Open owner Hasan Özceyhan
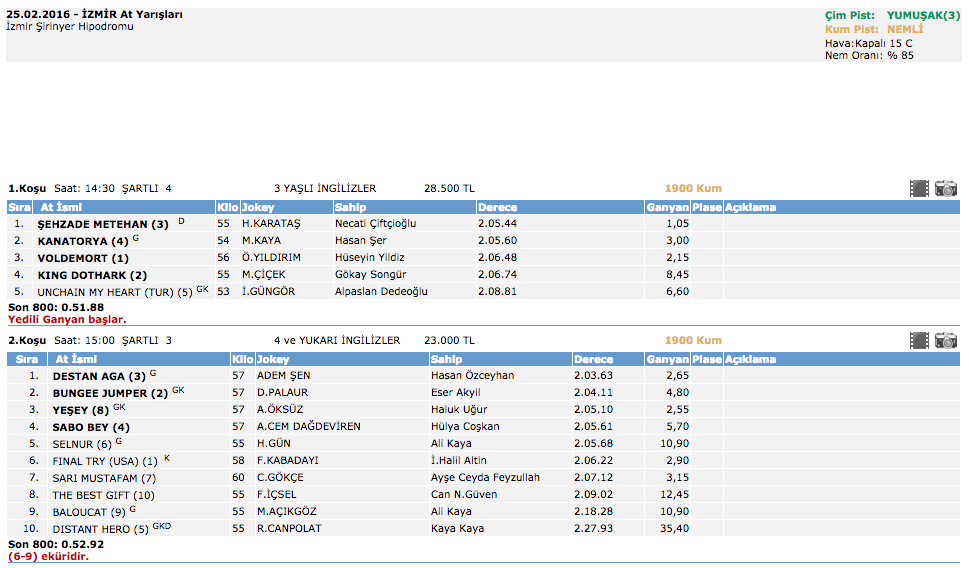This screenshot has height=568, width=969. (472, 376)
